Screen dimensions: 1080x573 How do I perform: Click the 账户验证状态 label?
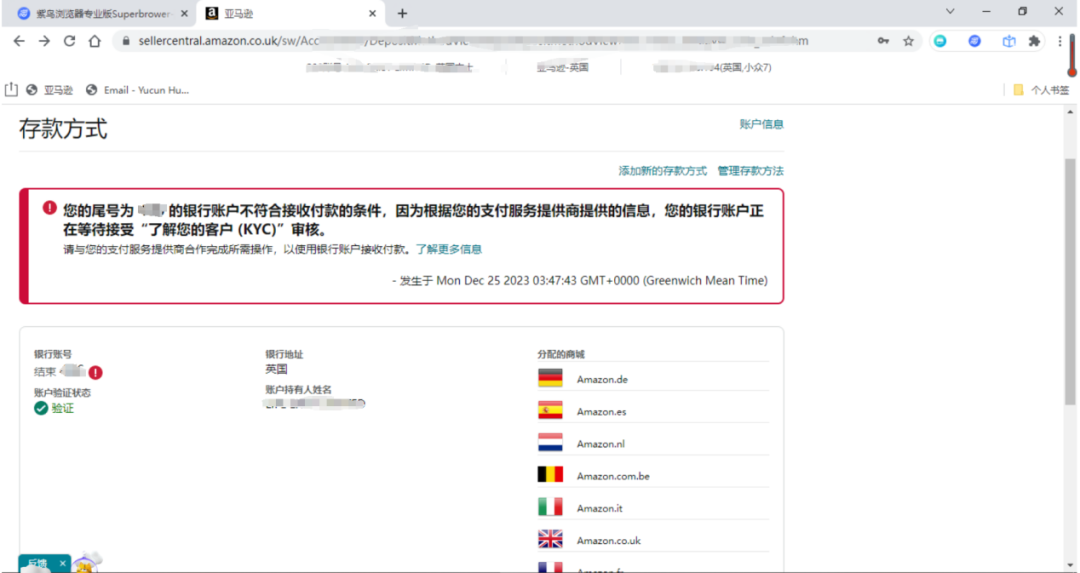click(62, 393)
